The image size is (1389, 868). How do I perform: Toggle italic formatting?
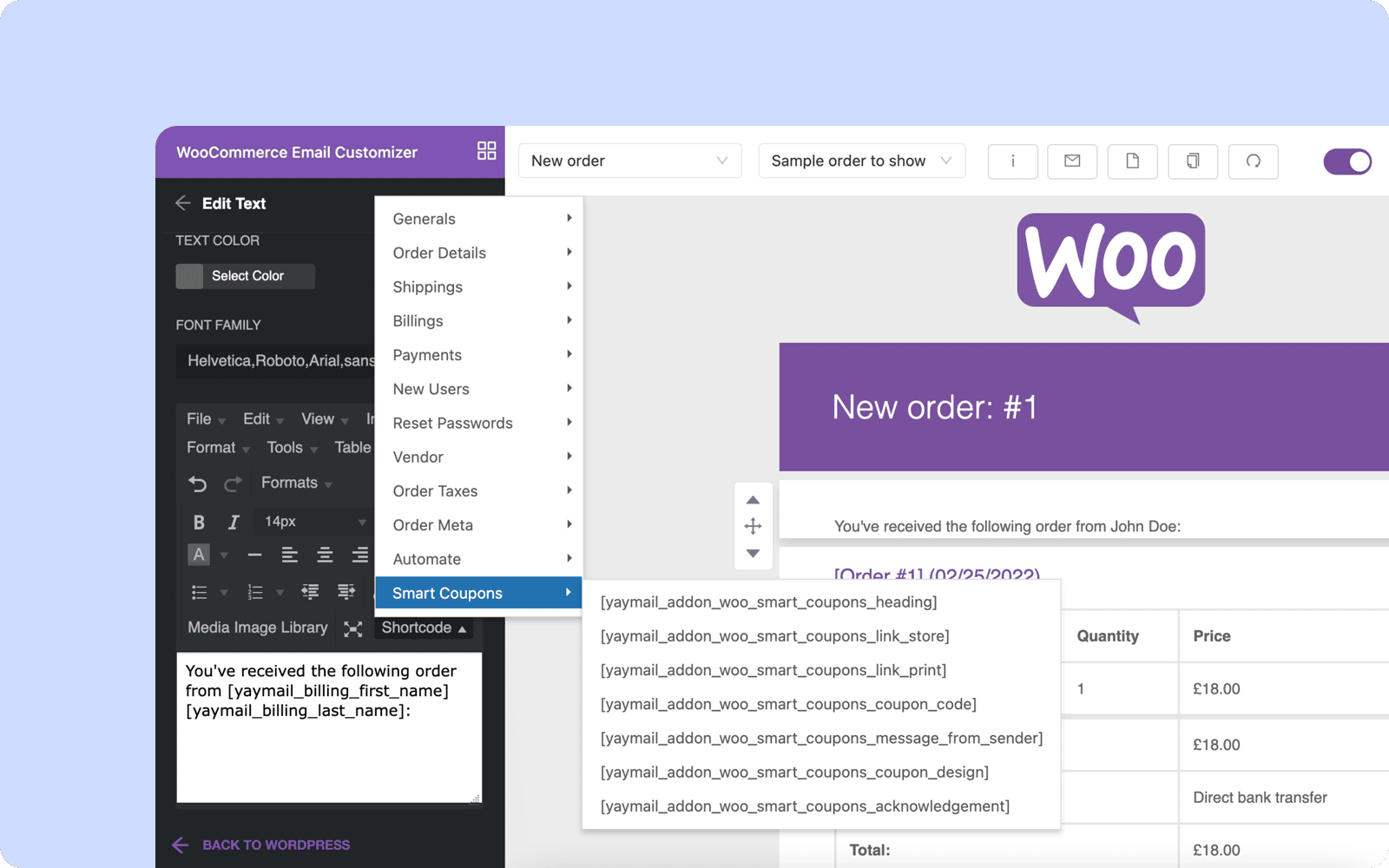coord(233,522)
